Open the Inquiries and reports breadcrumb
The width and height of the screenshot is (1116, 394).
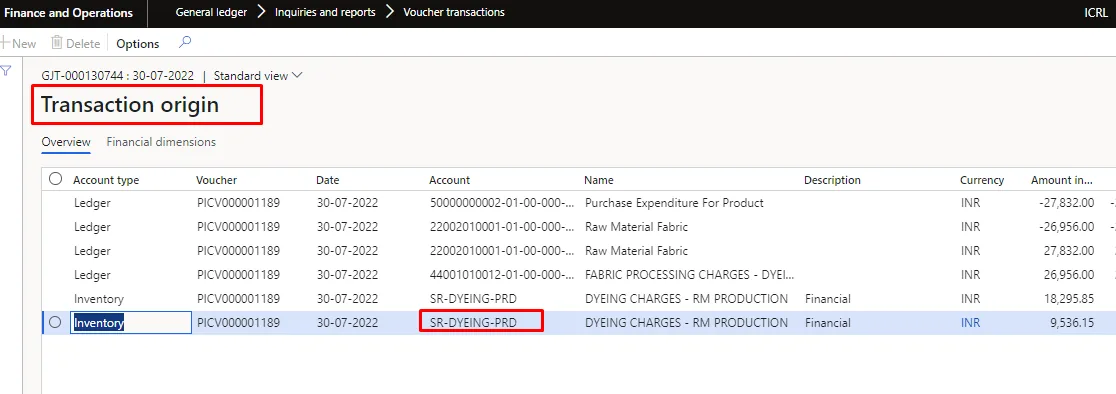(x=325, y=12)
